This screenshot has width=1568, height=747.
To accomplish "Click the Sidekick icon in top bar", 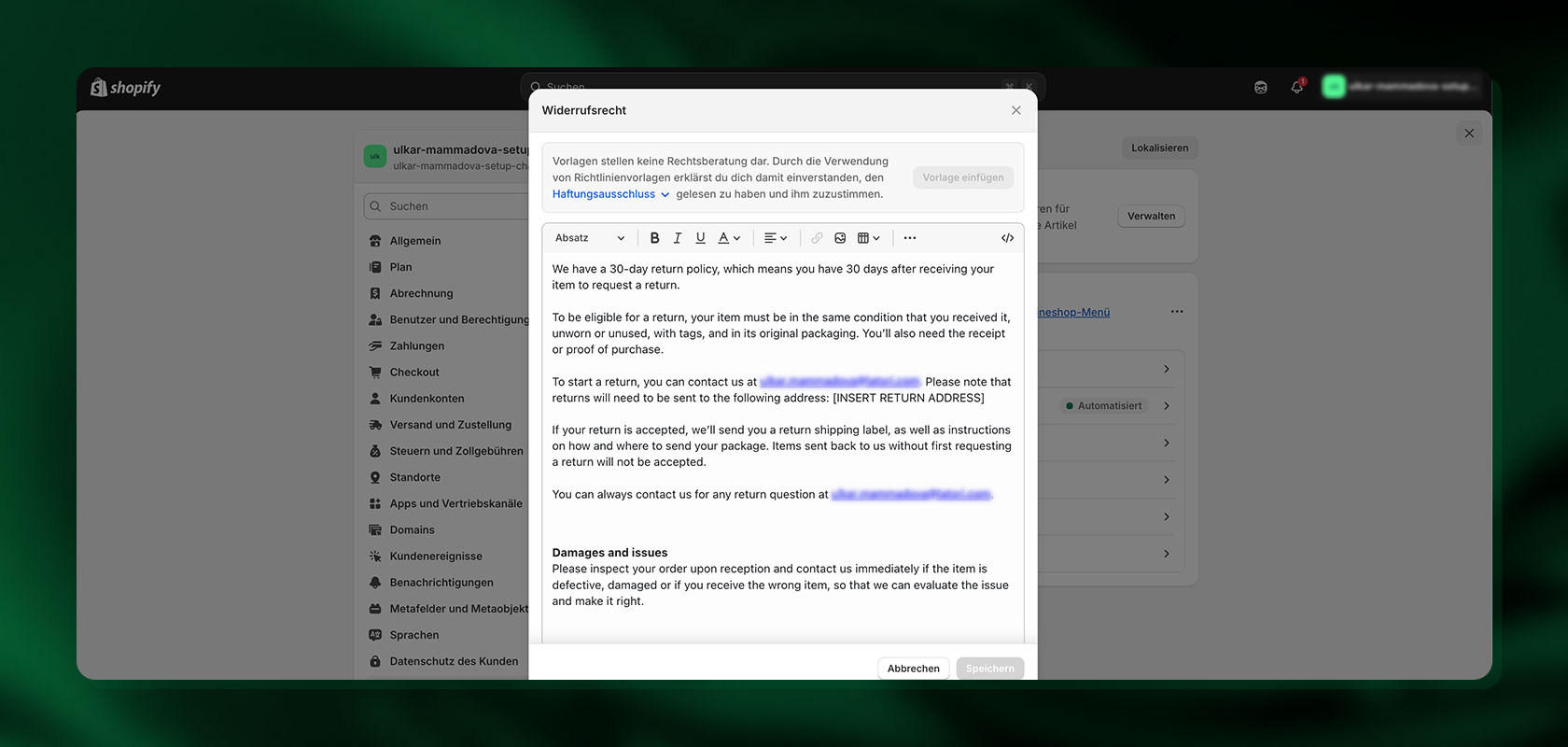I will point(1261,87).
